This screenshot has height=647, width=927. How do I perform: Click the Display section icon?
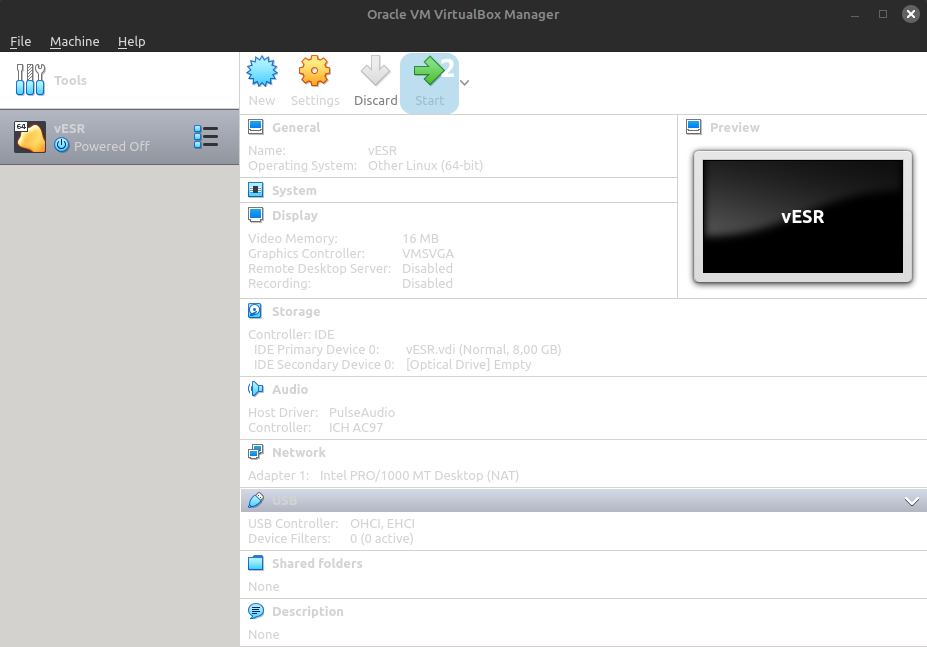click(255, 215)
